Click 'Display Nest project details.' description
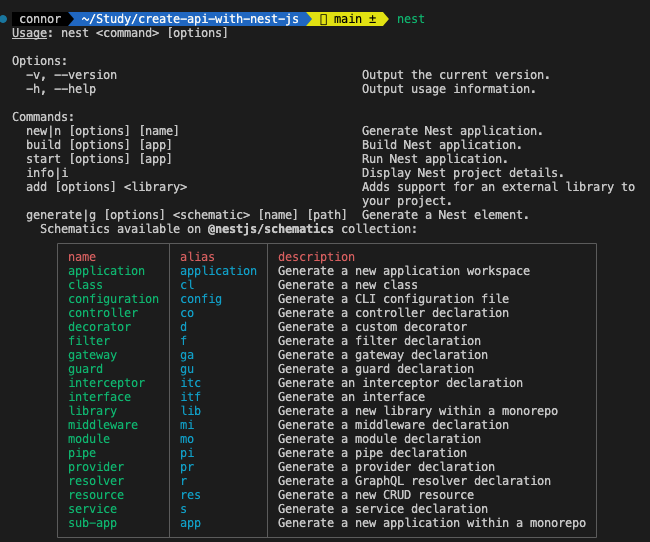The width and height of the screenshot is (650, 542). (x=463, y=173)
